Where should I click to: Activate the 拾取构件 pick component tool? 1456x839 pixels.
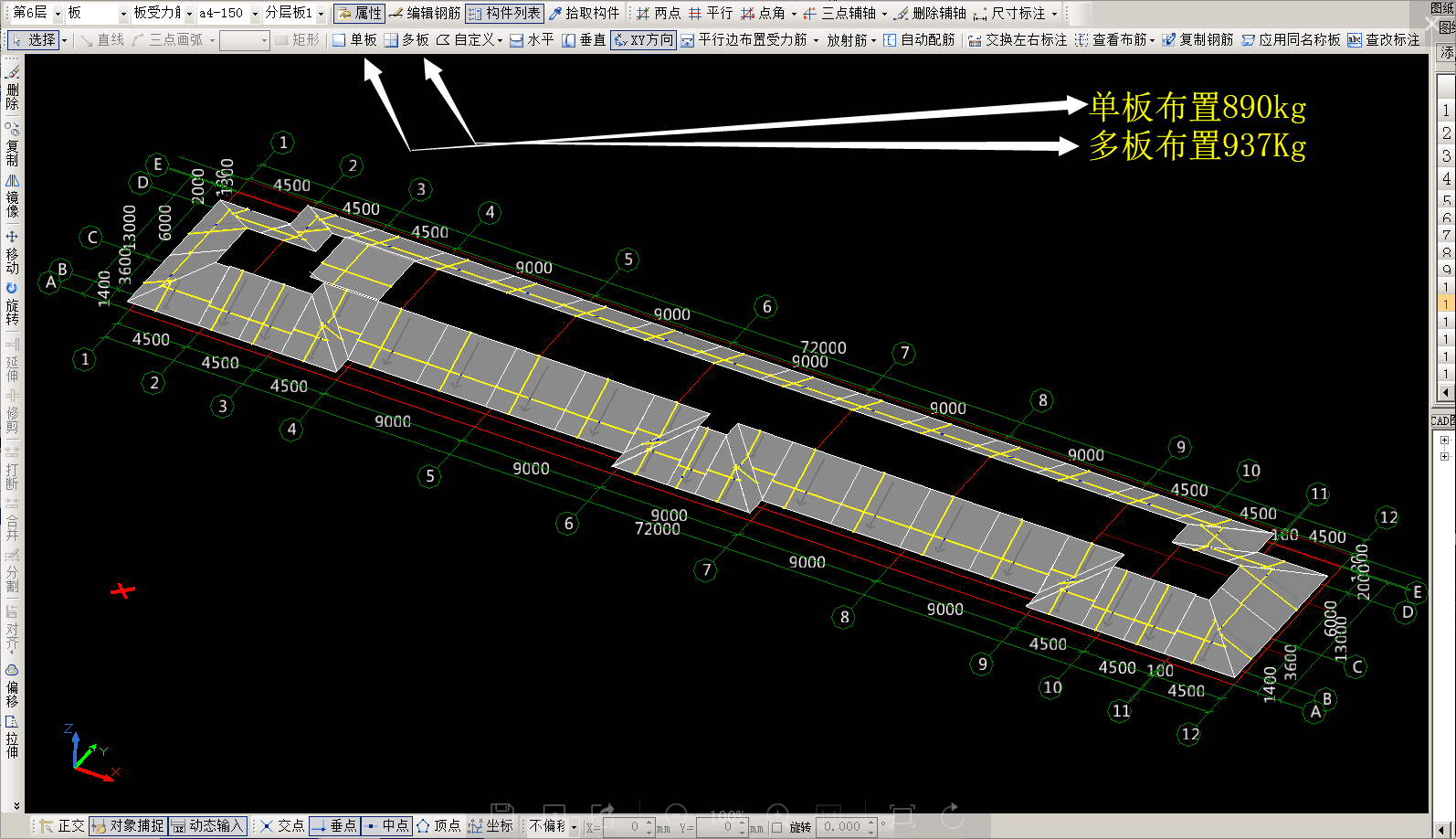tap(585, 13)
